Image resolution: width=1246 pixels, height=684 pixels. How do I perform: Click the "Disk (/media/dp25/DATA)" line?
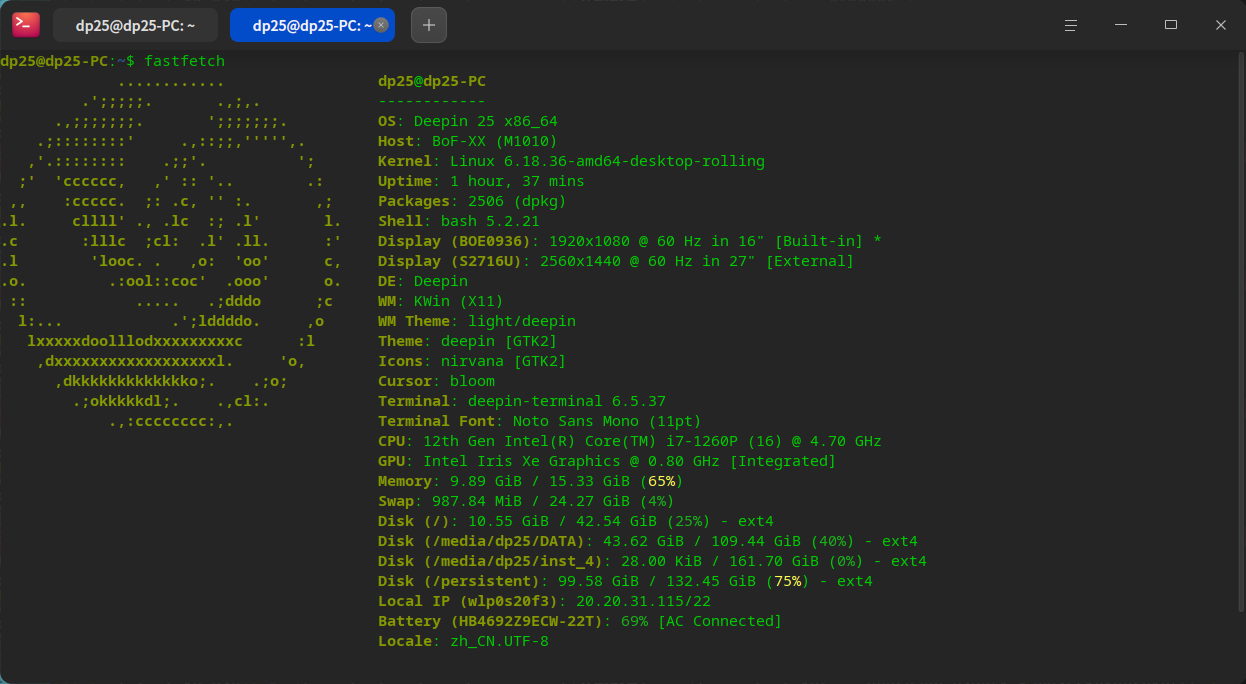648,541
